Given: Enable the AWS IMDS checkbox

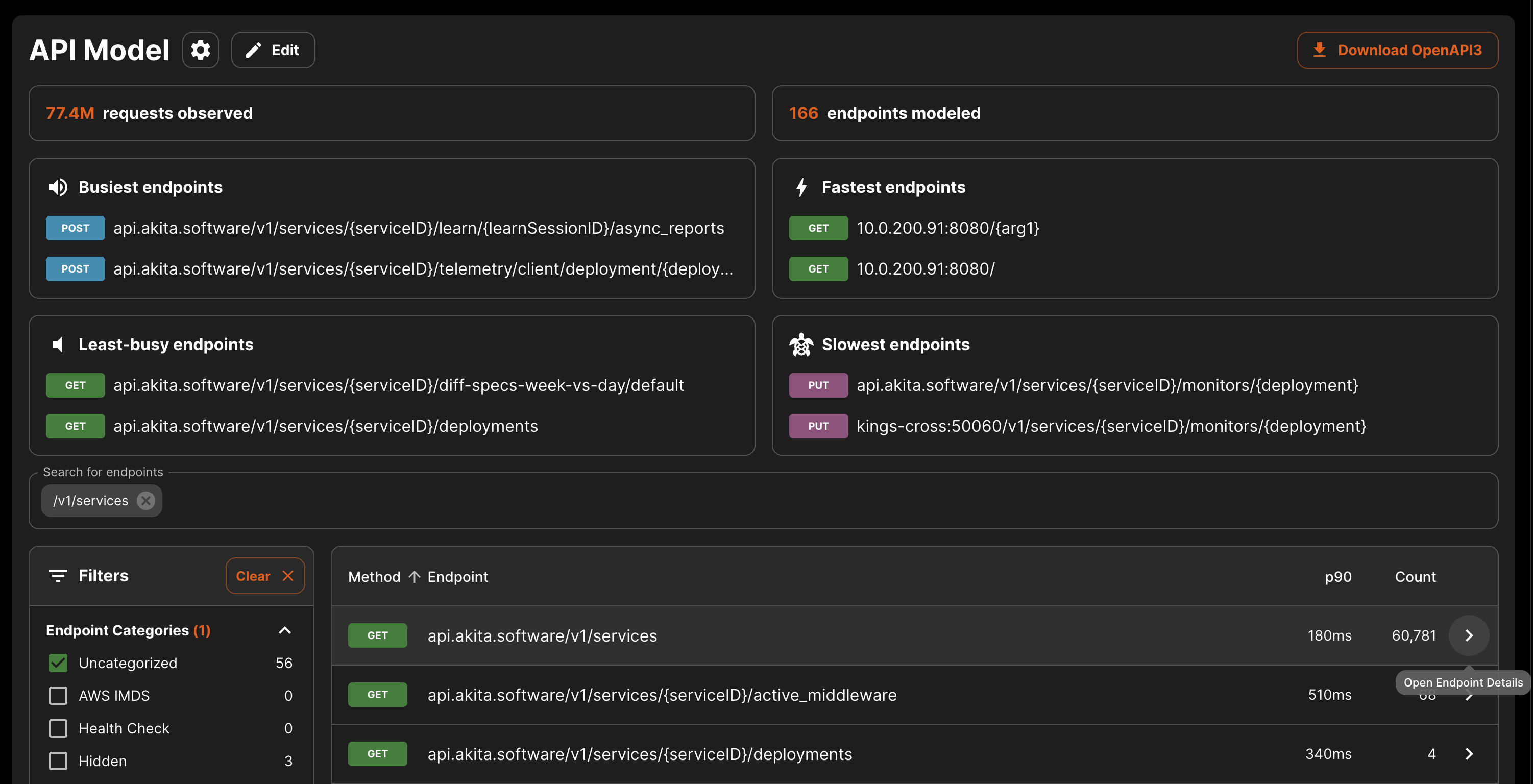Looking at the screenshot, I should click(x=58, y=696).
